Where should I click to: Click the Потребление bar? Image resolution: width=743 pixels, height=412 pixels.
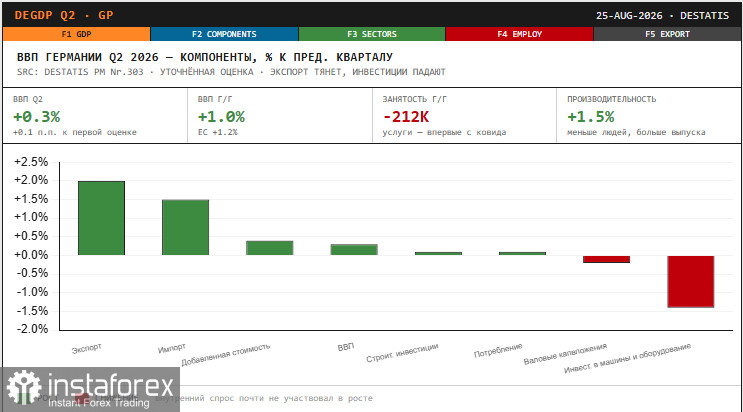point(522,254)
